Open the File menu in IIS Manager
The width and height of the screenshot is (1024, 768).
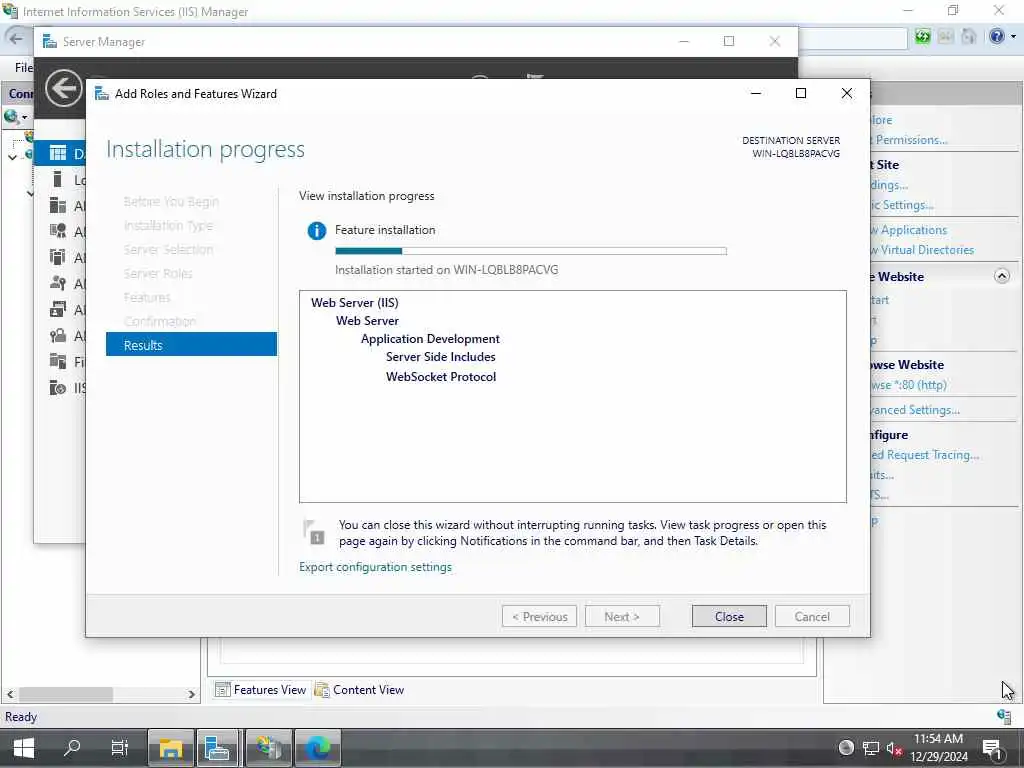24,67
